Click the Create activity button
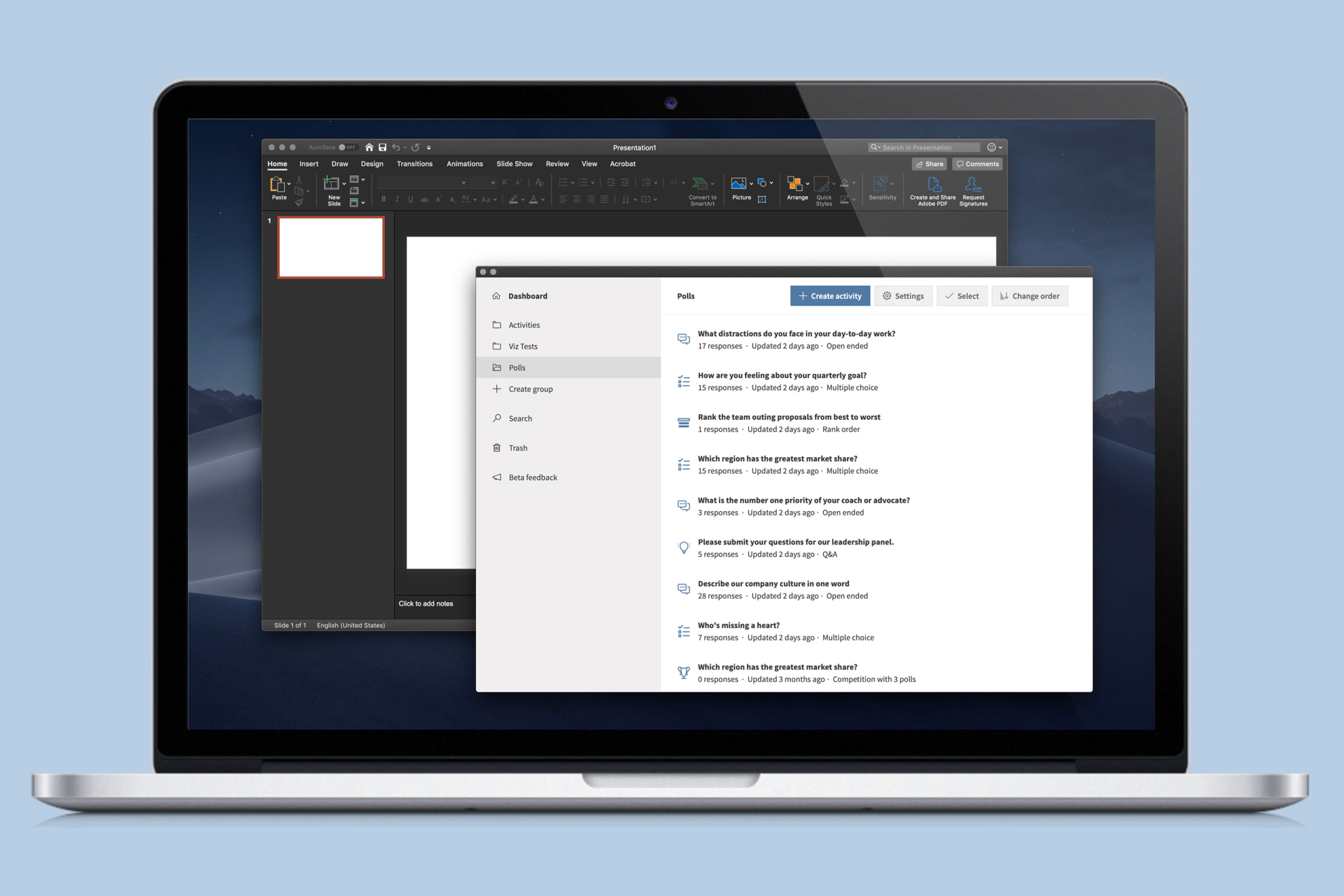The image size is (1344, 896). click(x=830, y=295)
